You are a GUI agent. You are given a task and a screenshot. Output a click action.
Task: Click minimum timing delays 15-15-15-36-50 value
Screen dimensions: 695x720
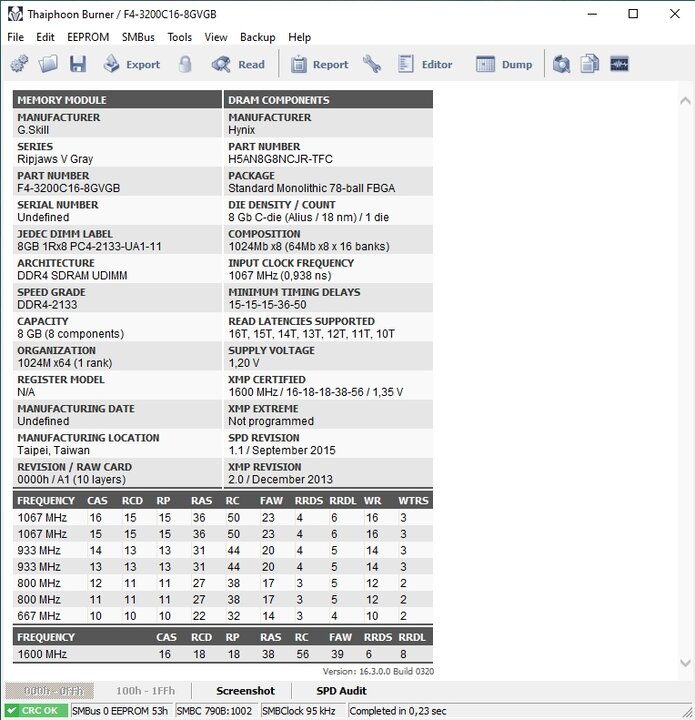268,305
